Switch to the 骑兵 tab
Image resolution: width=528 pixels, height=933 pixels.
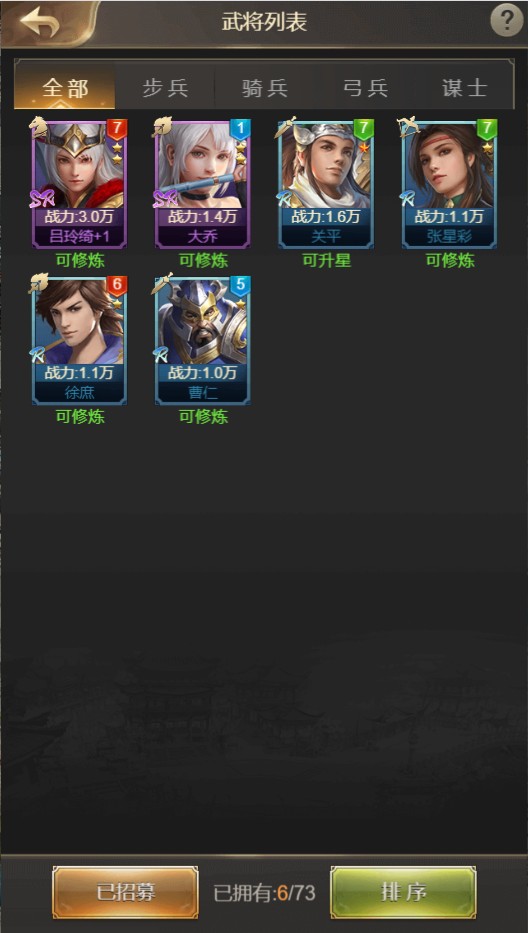265,87
